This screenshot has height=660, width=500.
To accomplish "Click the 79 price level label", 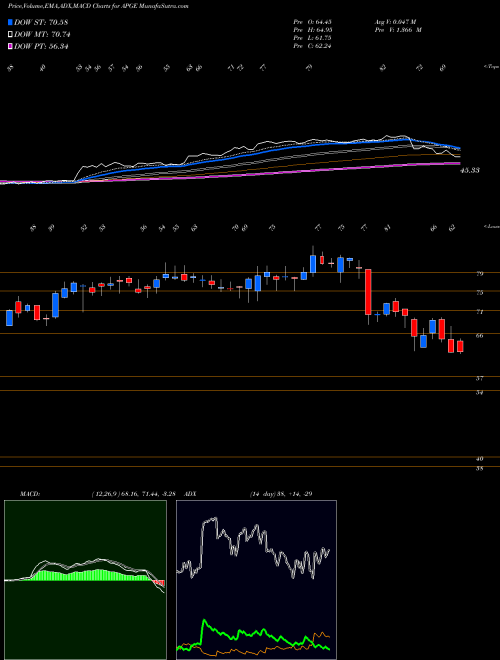I will 479,274.
